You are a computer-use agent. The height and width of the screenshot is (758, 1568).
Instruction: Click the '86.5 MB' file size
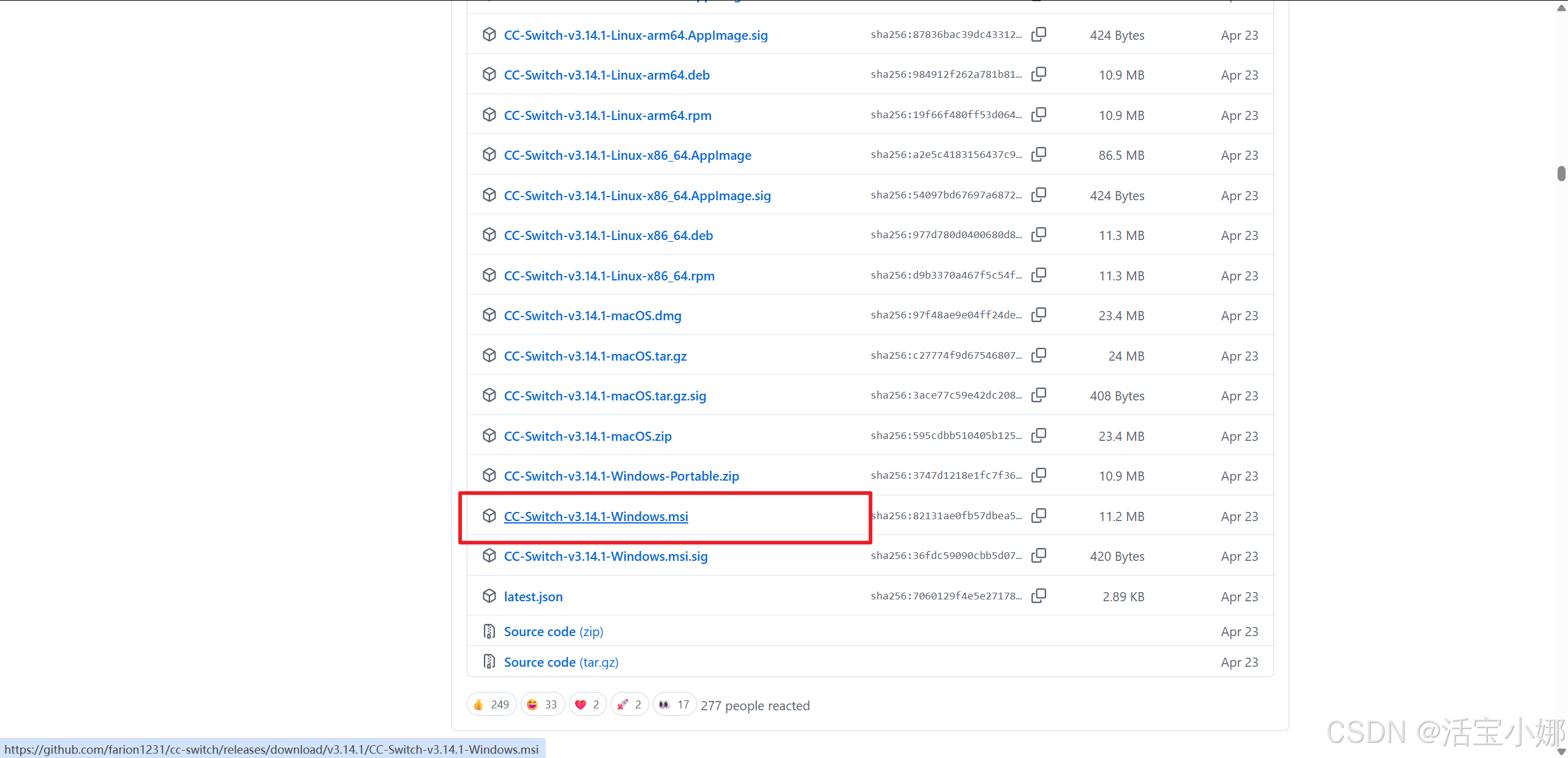click(1121, 156)
